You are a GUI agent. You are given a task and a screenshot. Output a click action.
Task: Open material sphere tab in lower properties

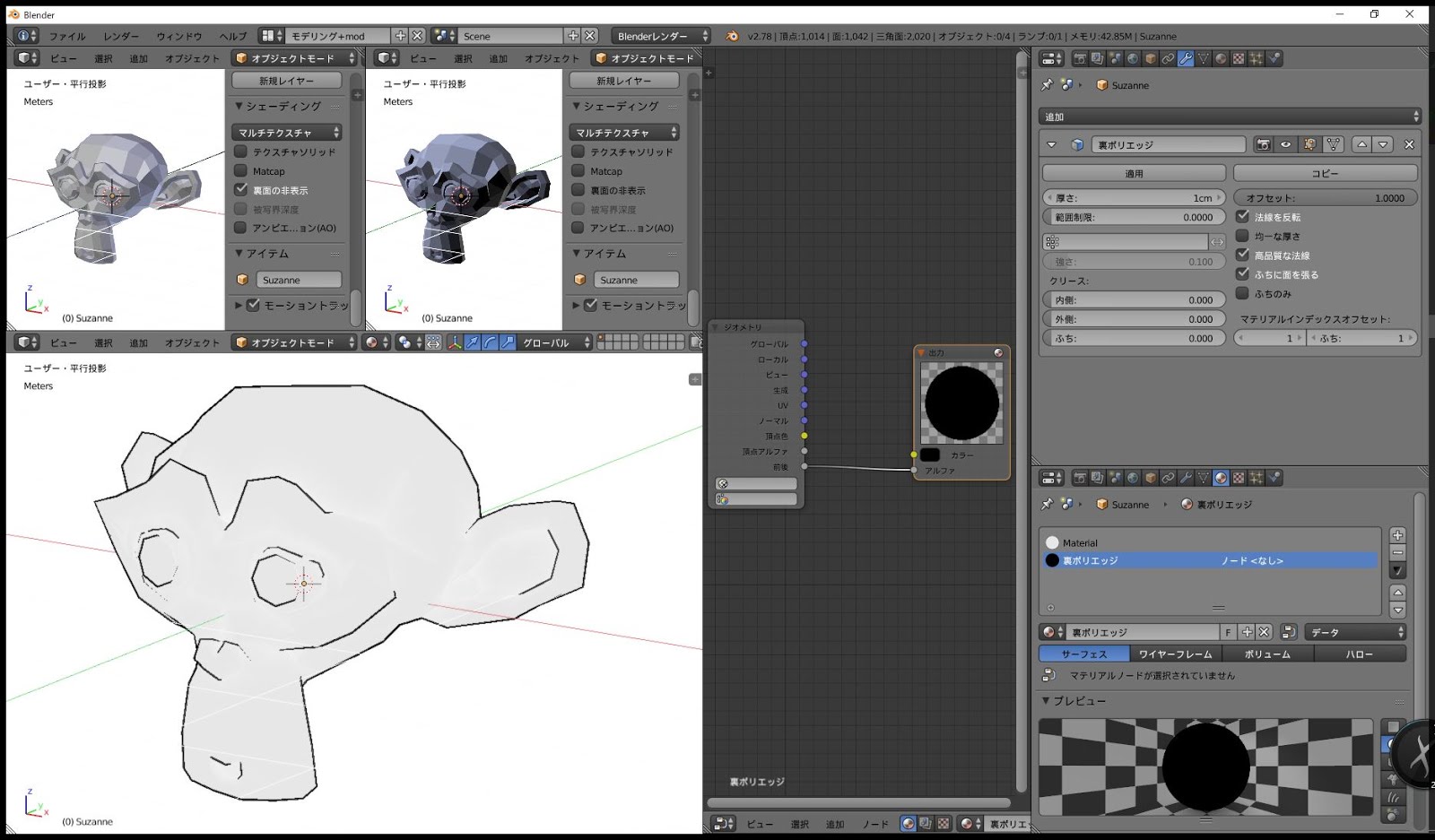pyautogui.click(x=1221, y=478)
